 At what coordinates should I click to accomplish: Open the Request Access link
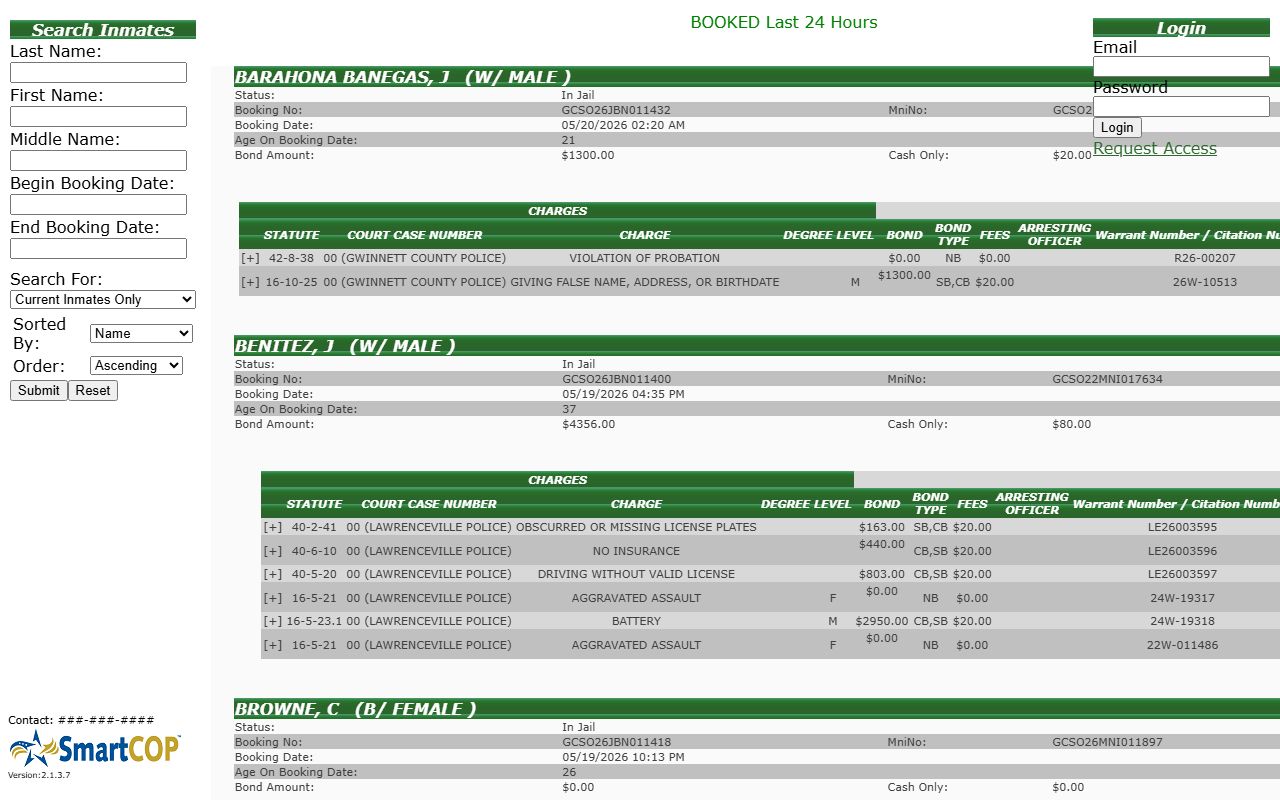(x=1155, y=148)
